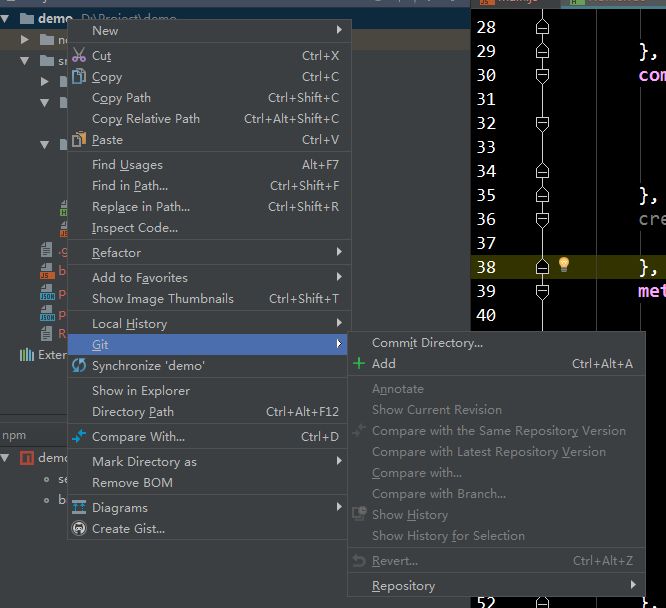Click the Create Gist GitHub icon
Viewport: 666px width, 608px height.
(79, 529)
